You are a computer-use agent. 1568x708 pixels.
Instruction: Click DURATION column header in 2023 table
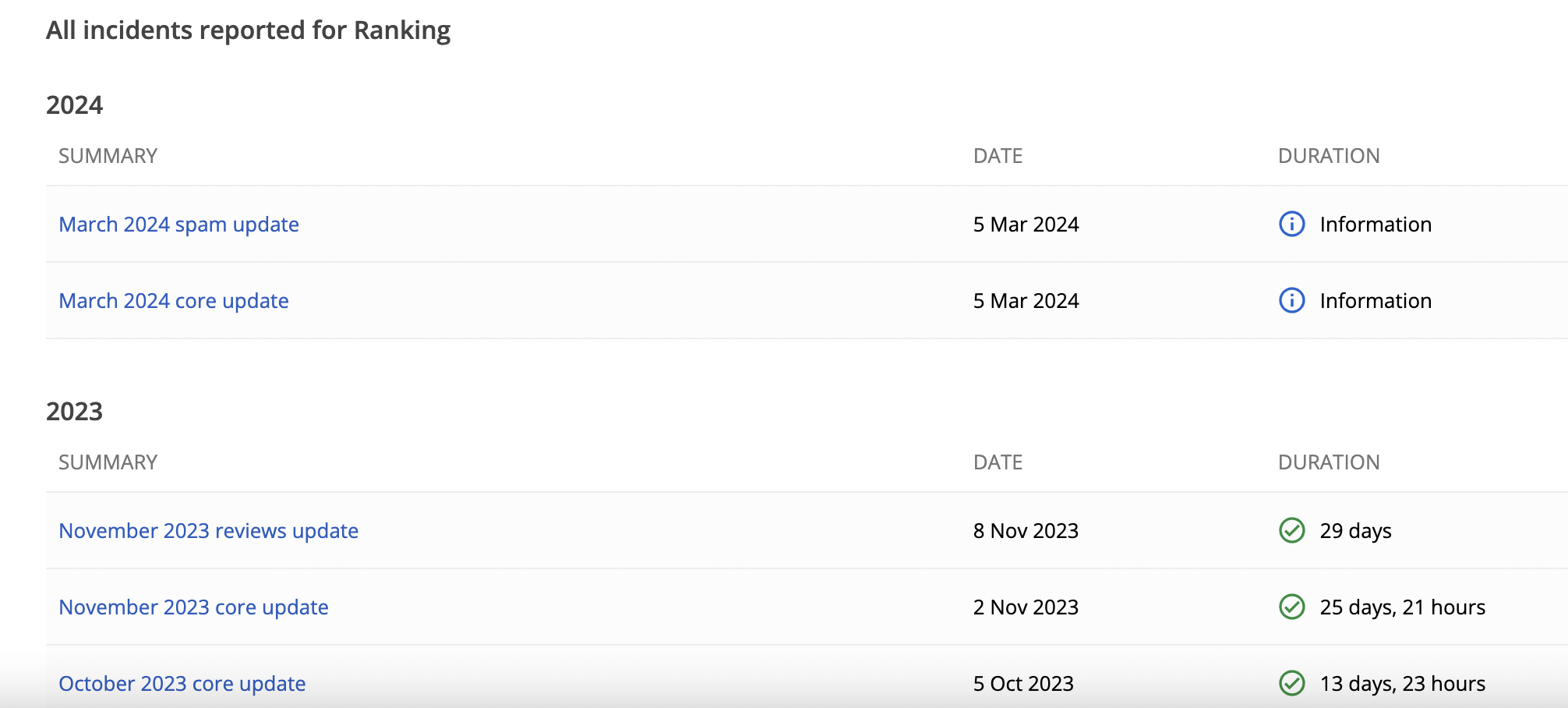[x=1329, y=462]
